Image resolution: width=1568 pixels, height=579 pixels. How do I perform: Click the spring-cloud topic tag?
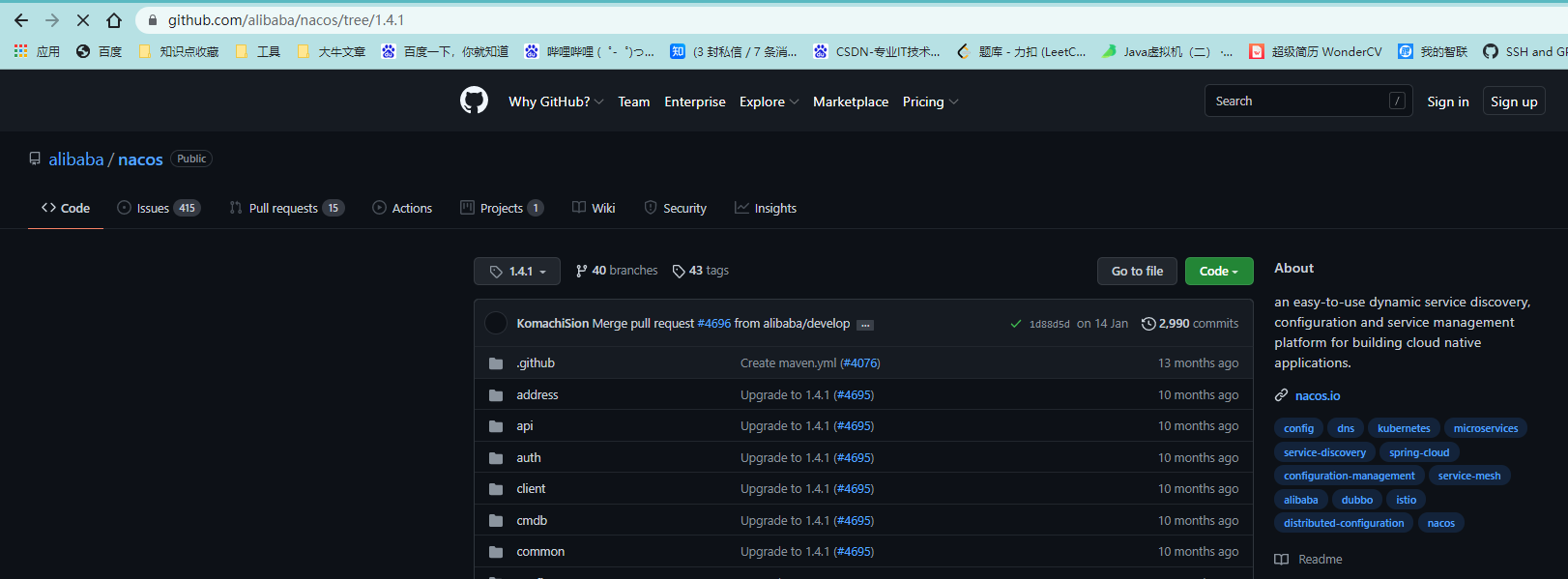(1419, 452)
